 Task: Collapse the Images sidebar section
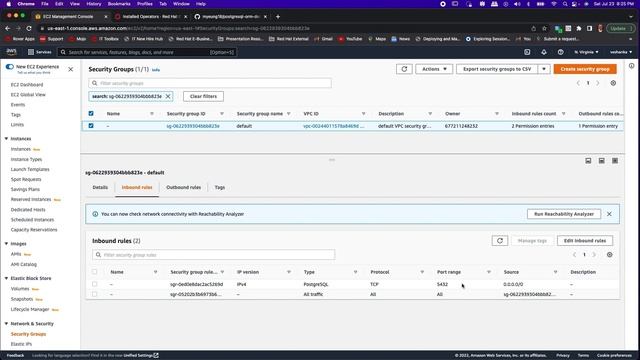tap(7, 244)
